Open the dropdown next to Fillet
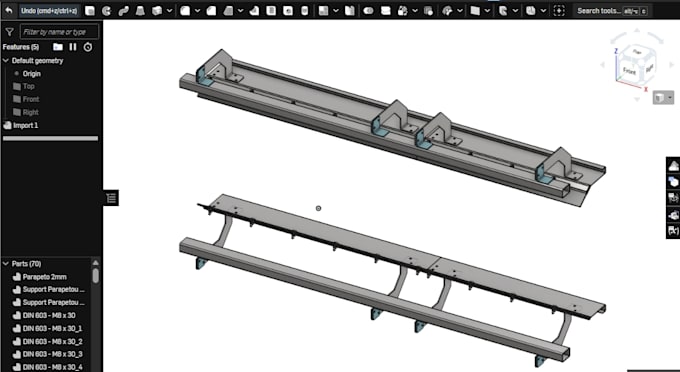 click(197, 11)
